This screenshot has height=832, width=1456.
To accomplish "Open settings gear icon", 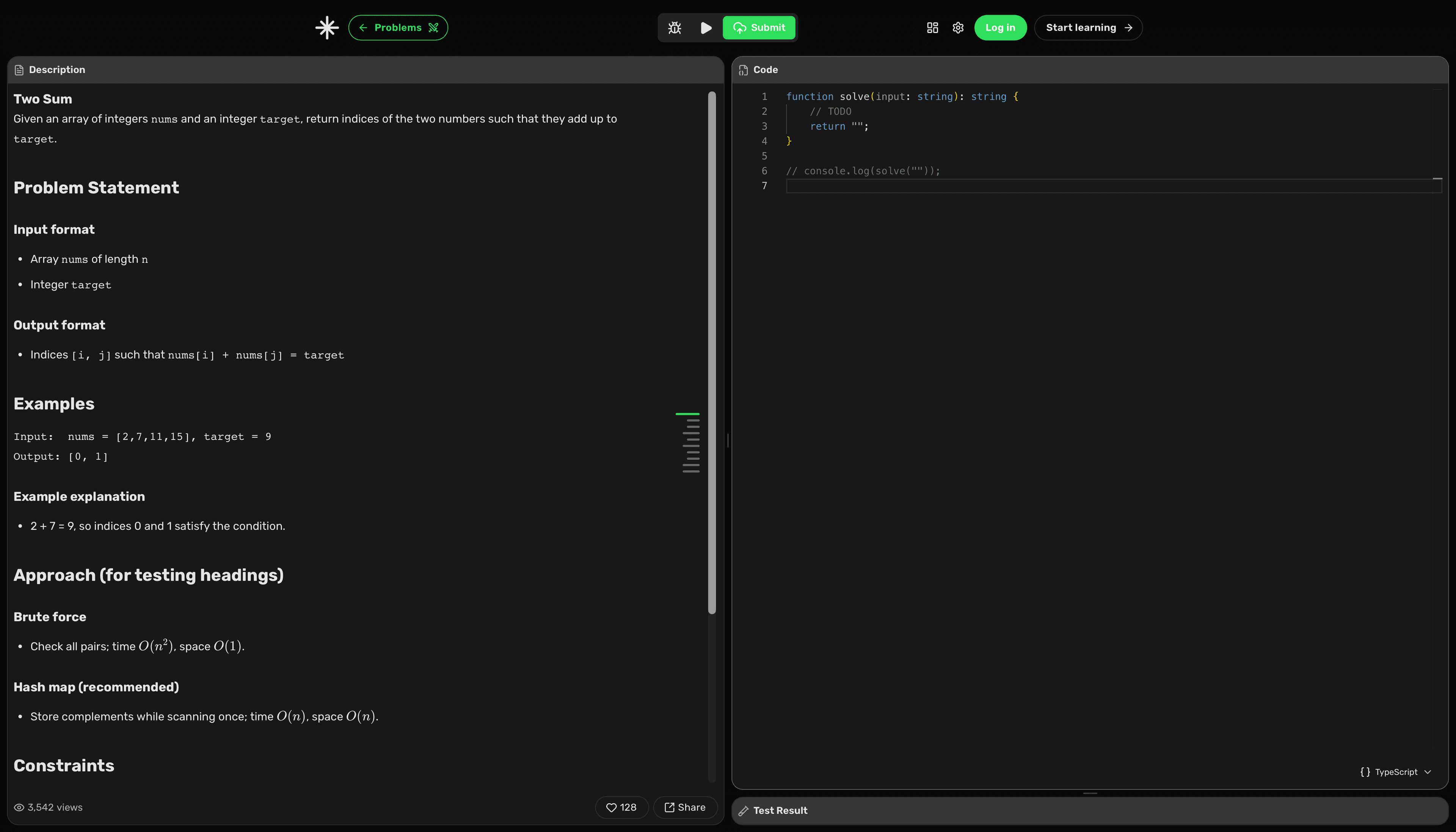I will point(958,27).
